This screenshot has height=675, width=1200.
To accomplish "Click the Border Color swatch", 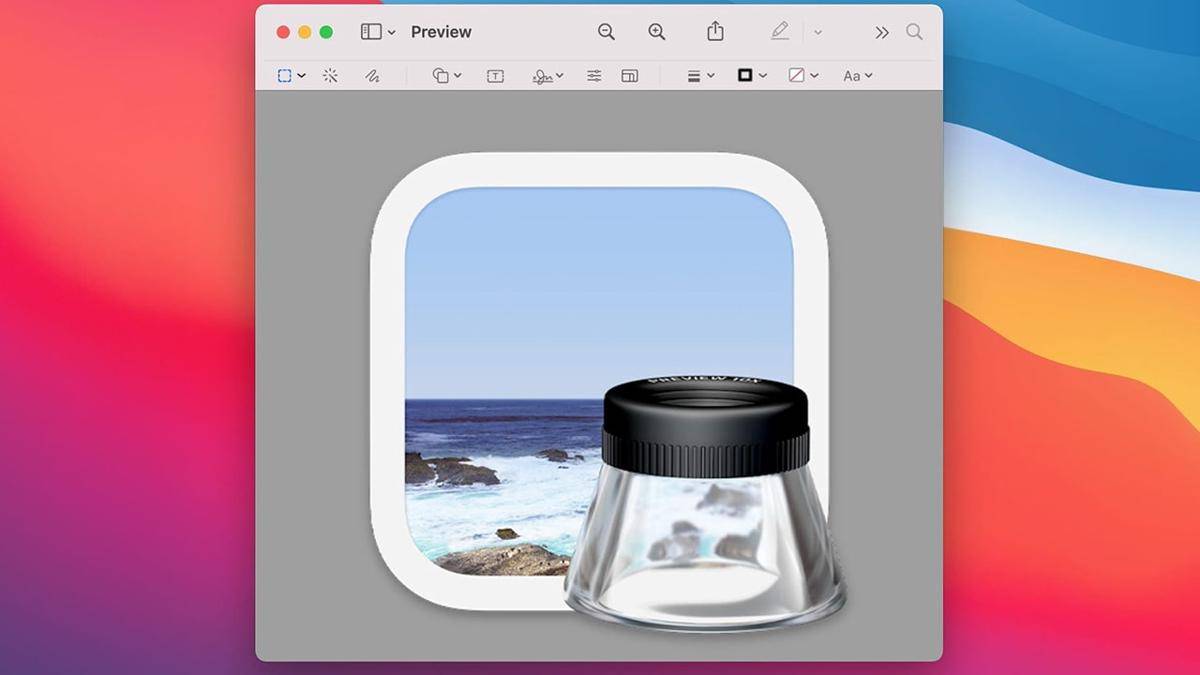I will coord(745,75).
